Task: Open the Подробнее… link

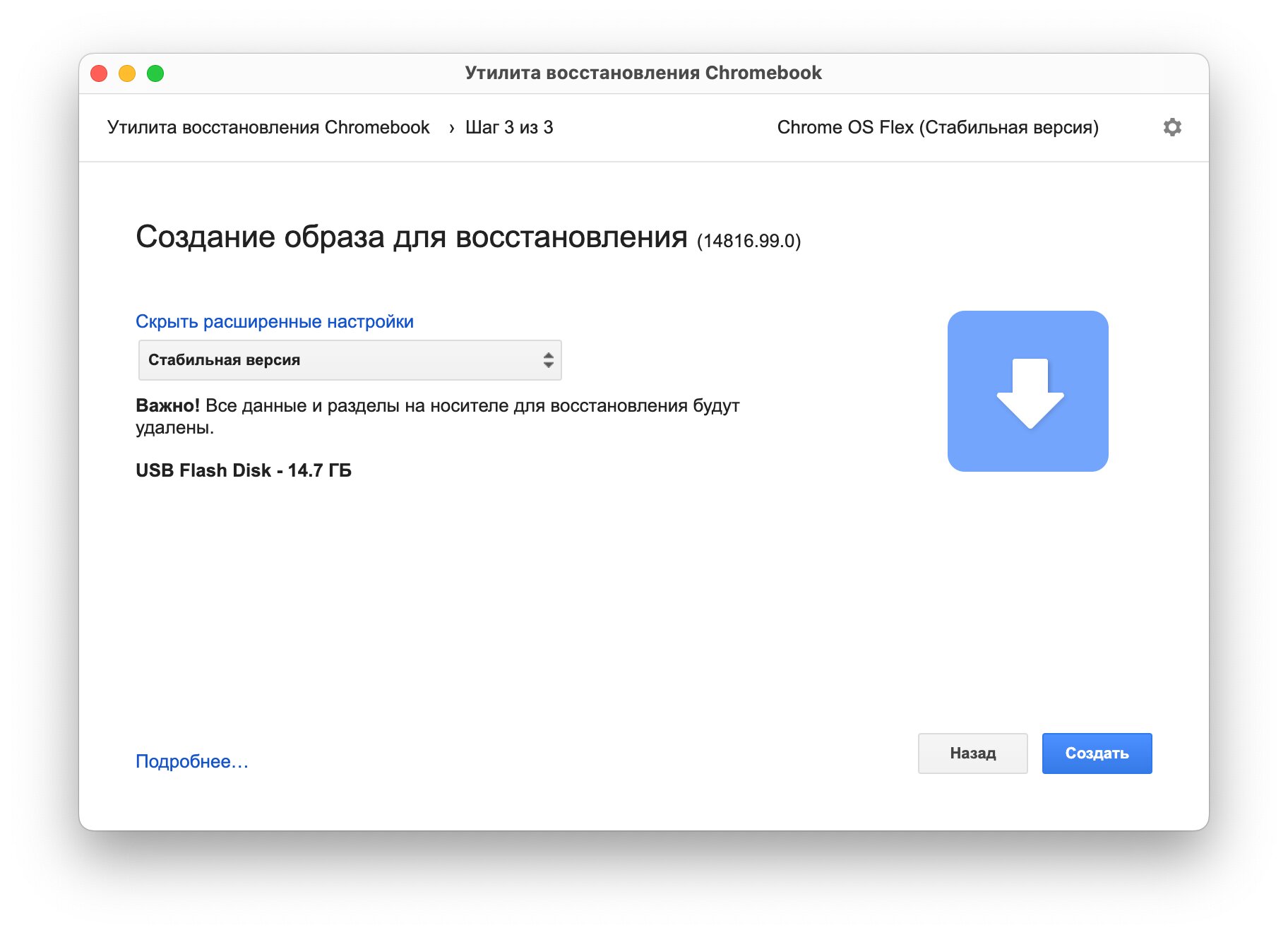Action: pos(191,761)
